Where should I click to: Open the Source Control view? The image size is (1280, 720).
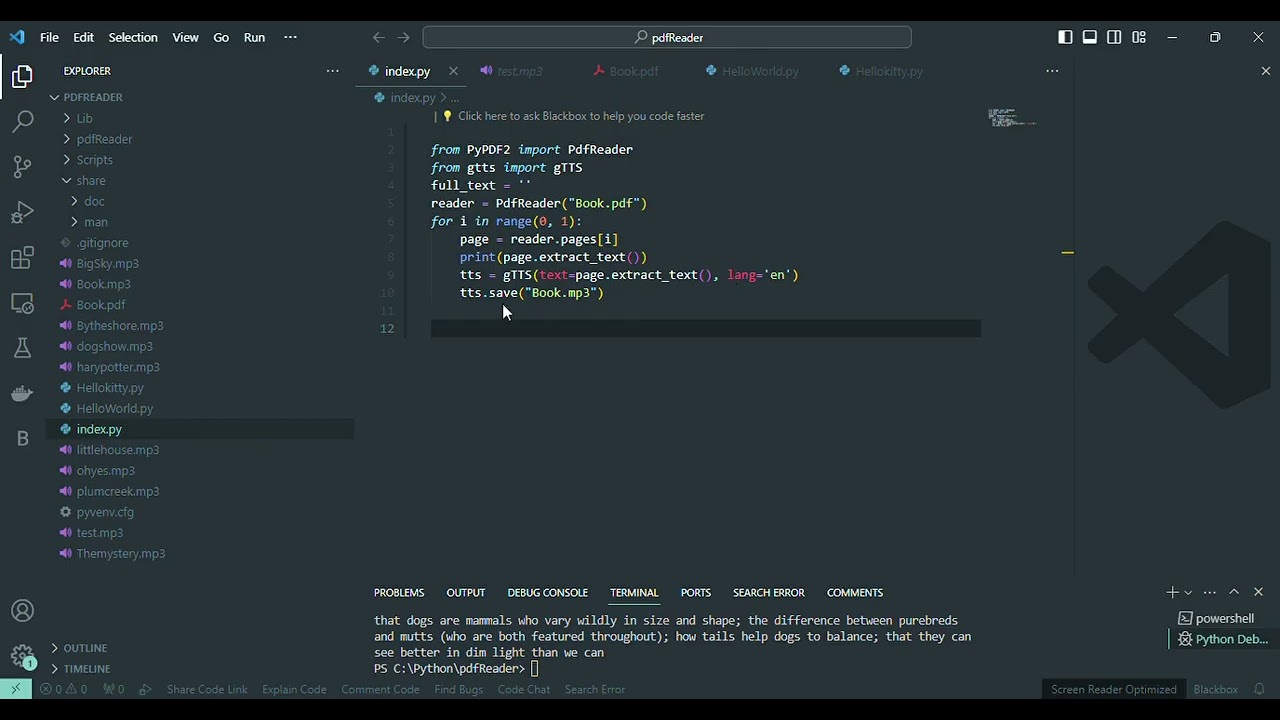click(x=22, y=167)
